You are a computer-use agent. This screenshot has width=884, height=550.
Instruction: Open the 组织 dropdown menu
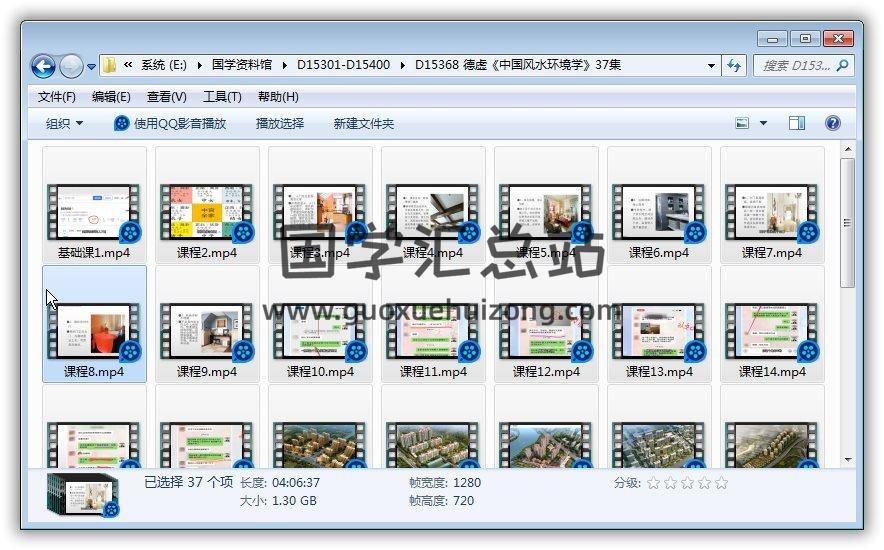point(65,123)
